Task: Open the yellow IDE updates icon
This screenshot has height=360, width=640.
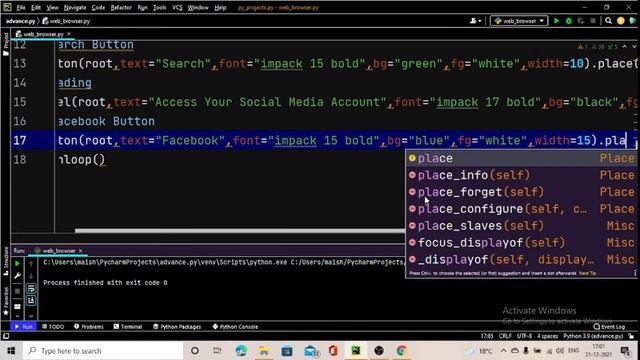Action: pyautogui.click(x=621, y=21)
